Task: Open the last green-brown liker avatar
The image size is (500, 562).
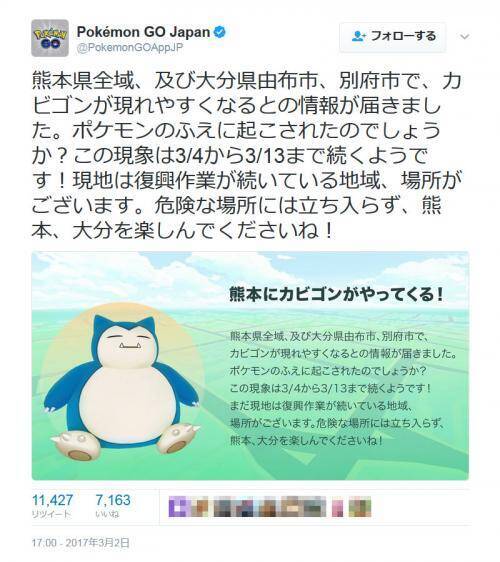Action: point(360,506)
